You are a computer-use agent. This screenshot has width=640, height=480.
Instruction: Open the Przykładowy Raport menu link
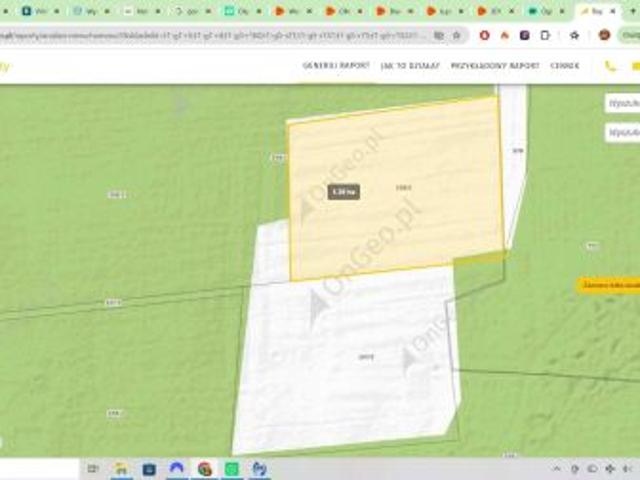495,65
